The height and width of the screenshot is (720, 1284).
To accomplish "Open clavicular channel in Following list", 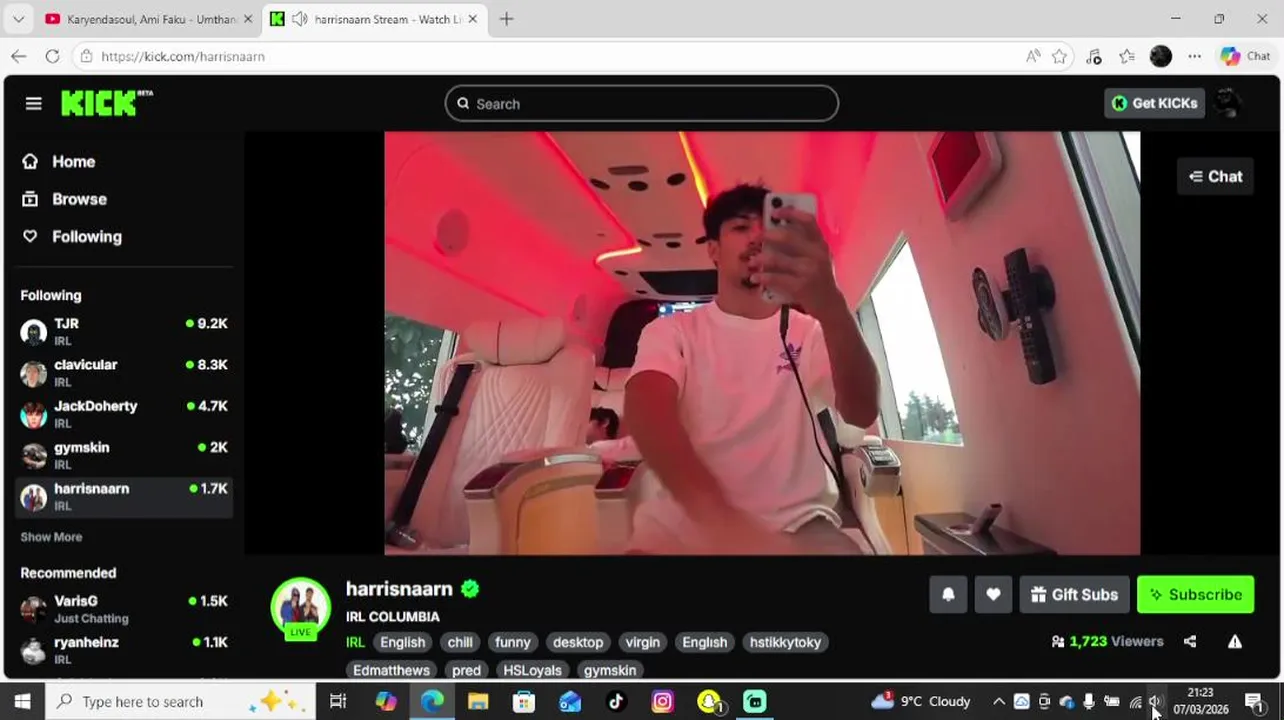I will (124, 373).
